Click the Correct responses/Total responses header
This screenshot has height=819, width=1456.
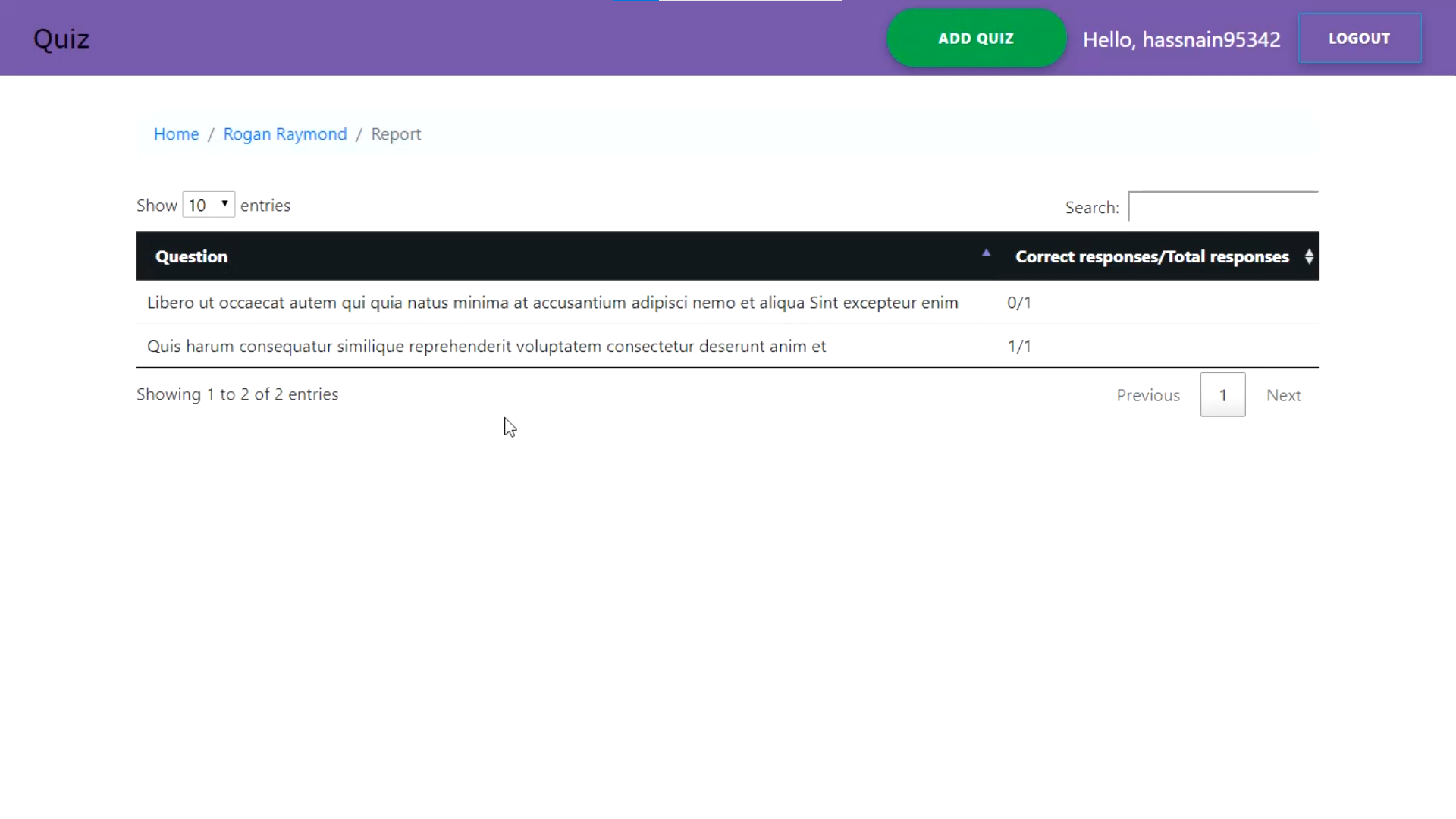(1151, 256)
